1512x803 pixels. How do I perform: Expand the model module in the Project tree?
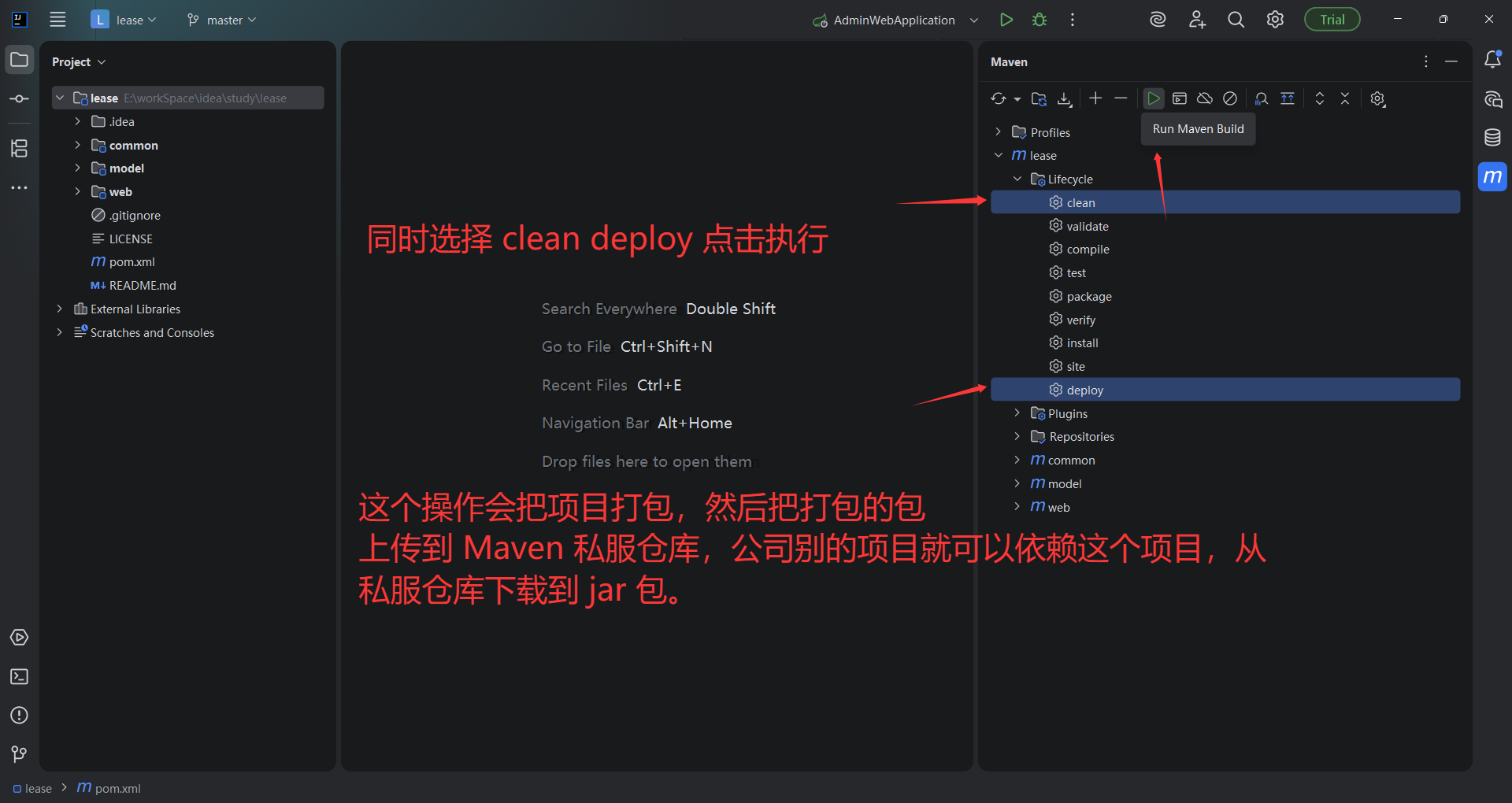77,168
